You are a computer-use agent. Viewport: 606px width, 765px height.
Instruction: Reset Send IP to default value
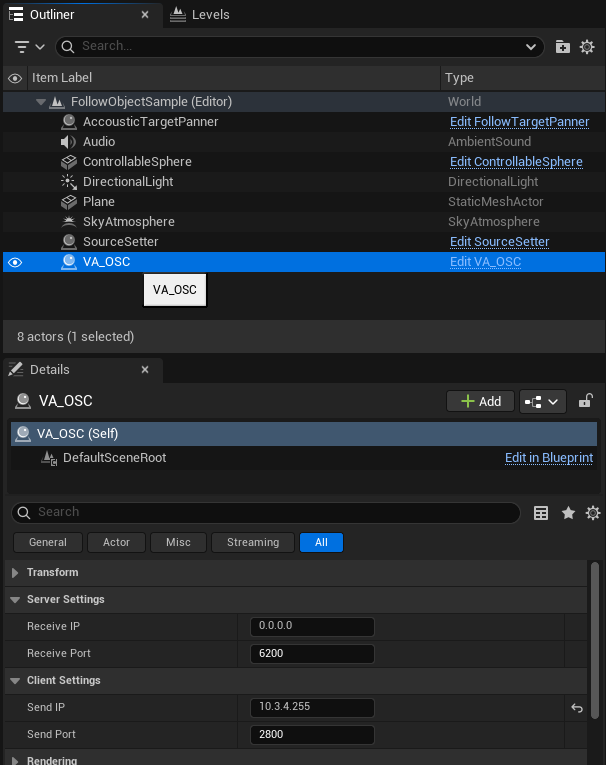[x=577, y=708]
